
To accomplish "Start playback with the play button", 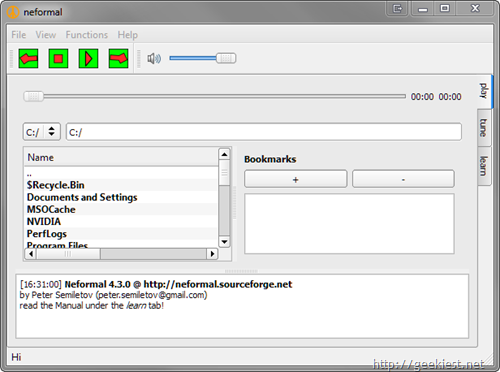I will (x=88, y=59).
